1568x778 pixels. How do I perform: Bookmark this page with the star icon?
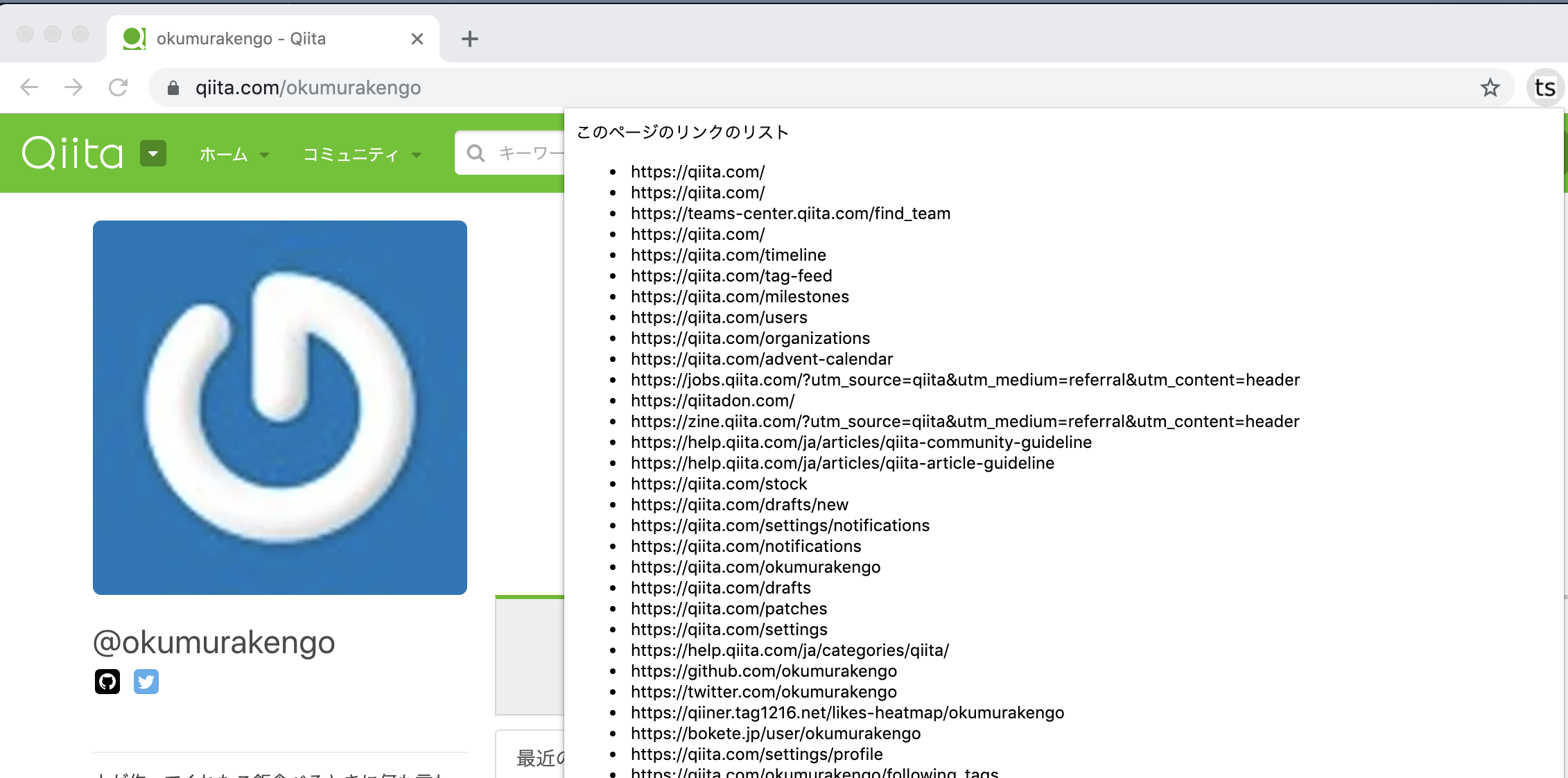pos(1490,87)
